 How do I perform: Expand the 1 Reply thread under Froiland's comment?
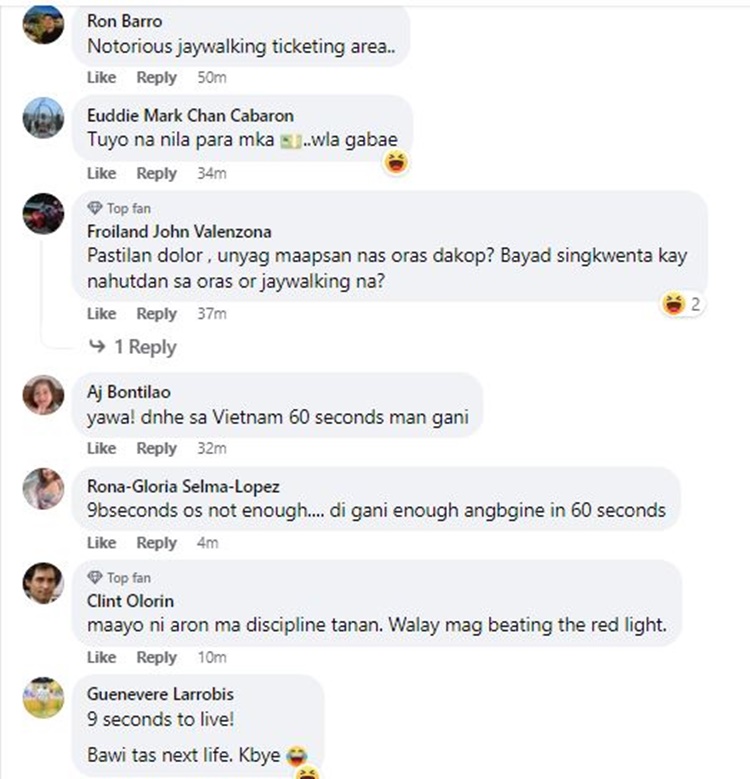point(145,347)
